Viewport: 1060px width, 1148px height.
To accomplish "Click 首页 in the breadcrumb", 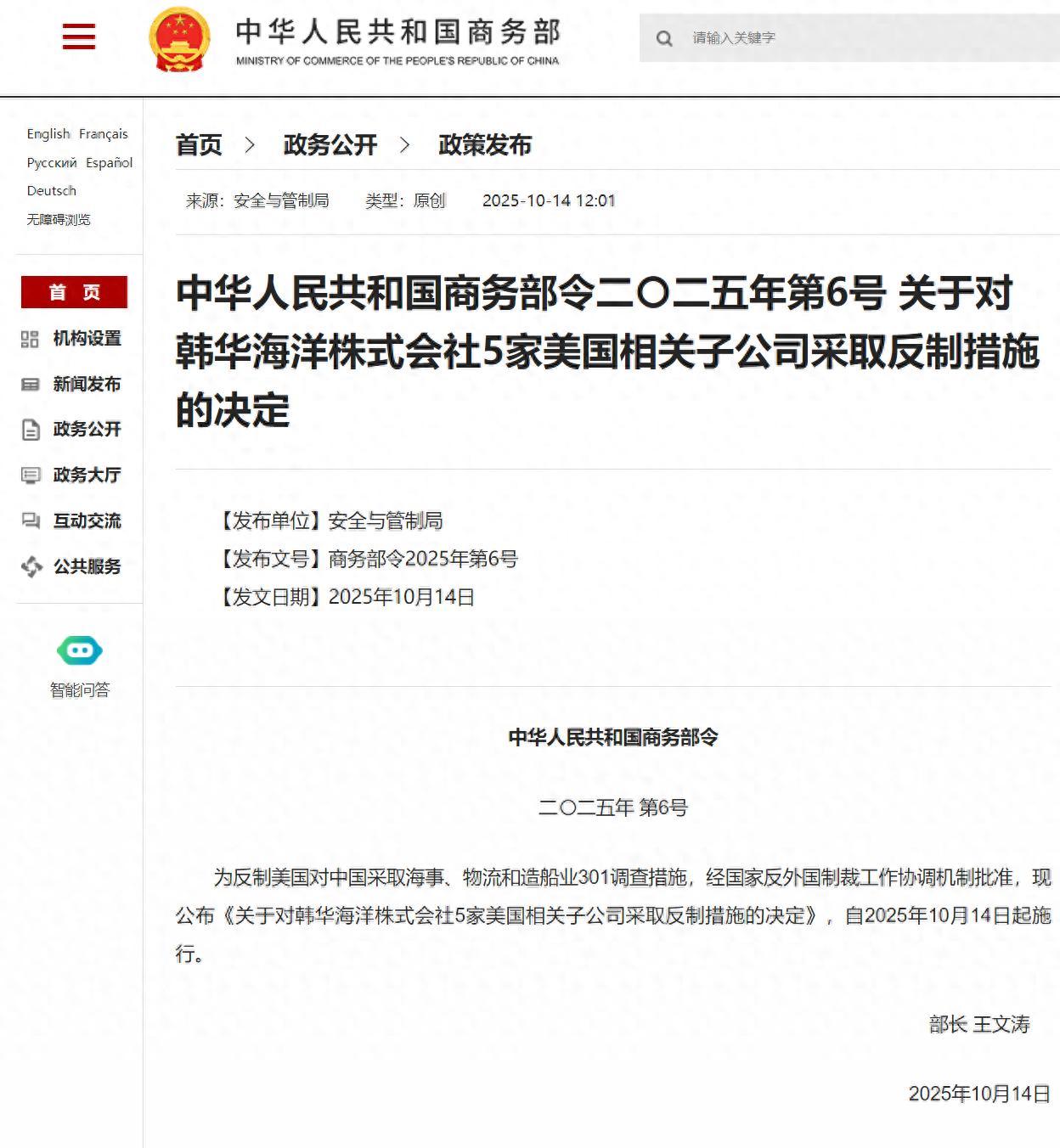I will pos(199,145).
